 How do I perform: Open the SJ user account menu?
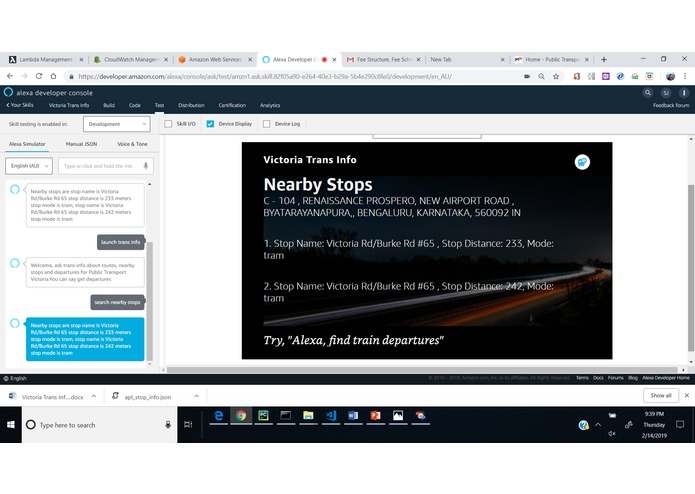(x=666, y=93)
